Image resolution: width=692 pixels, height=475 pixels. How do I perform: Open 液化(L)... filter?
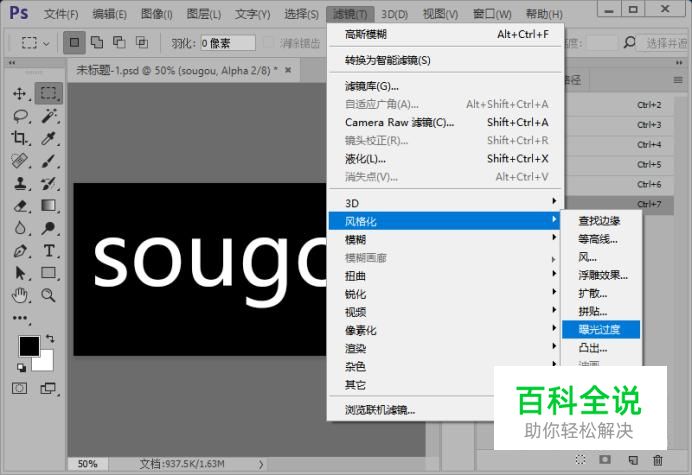[x=446, y=158]
